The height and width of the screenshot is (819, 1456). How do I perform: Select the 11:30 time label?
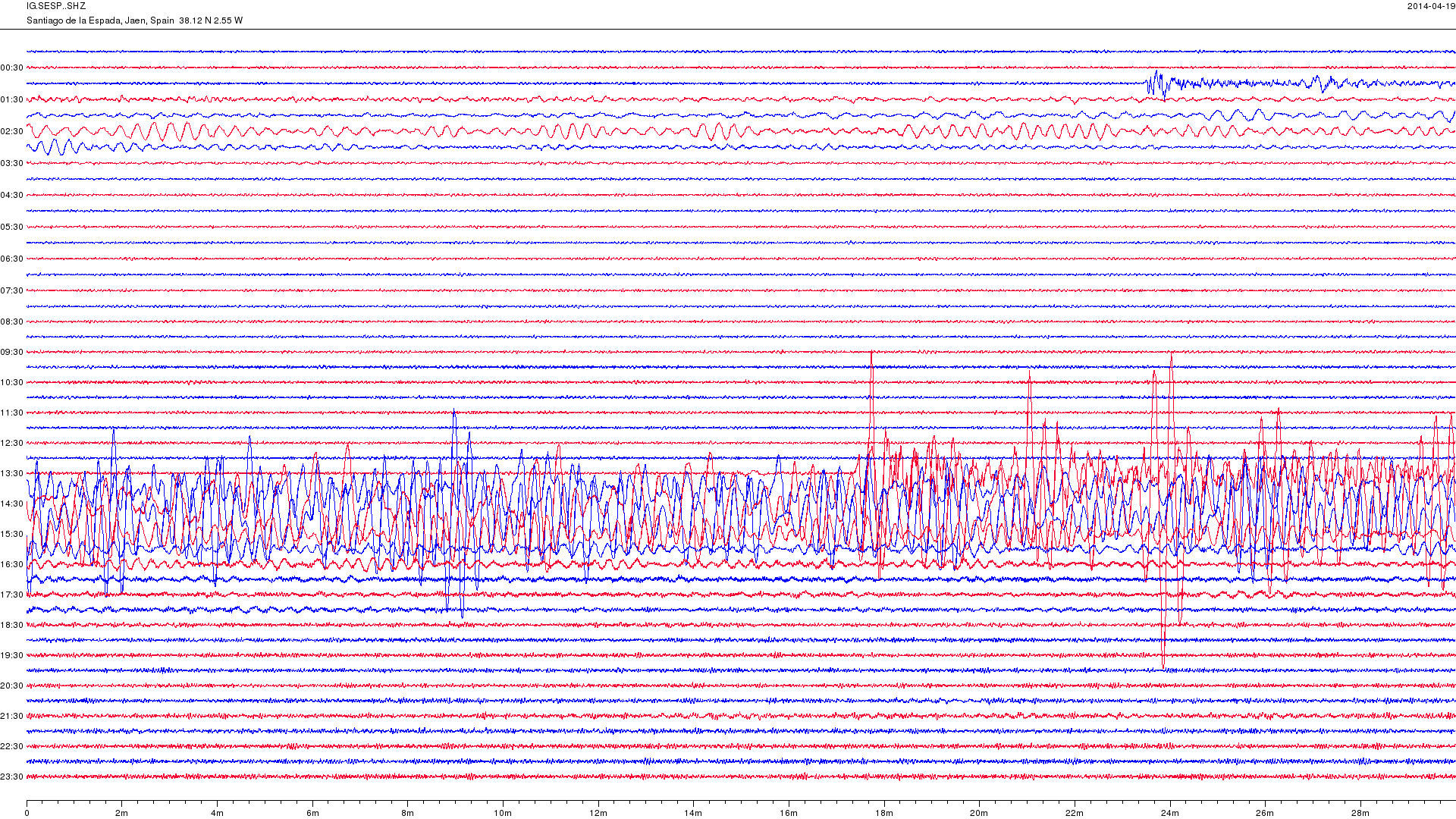(11, 413)
